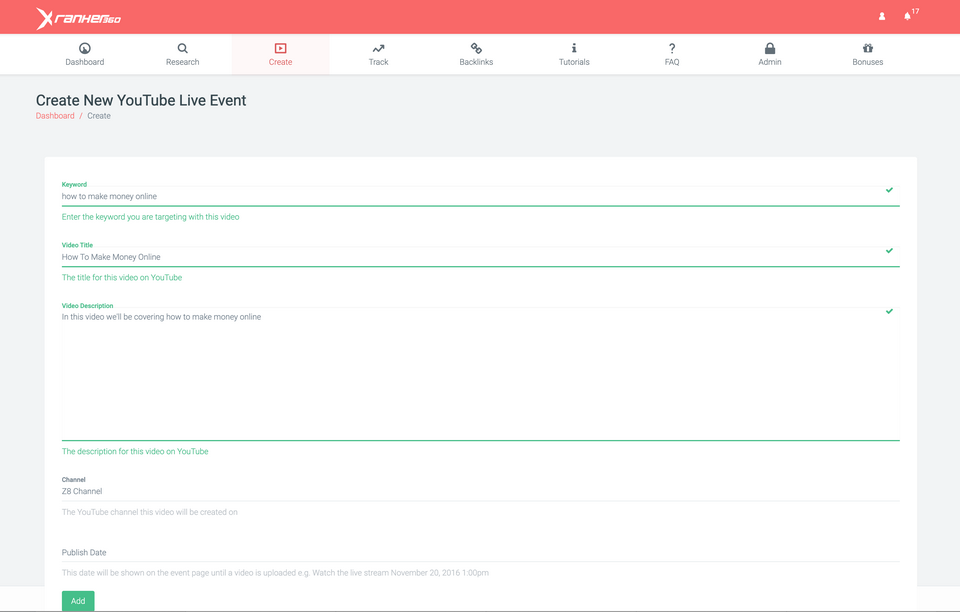Open Research via magnifier icon
960x612 pixels.
coord(182,48)
